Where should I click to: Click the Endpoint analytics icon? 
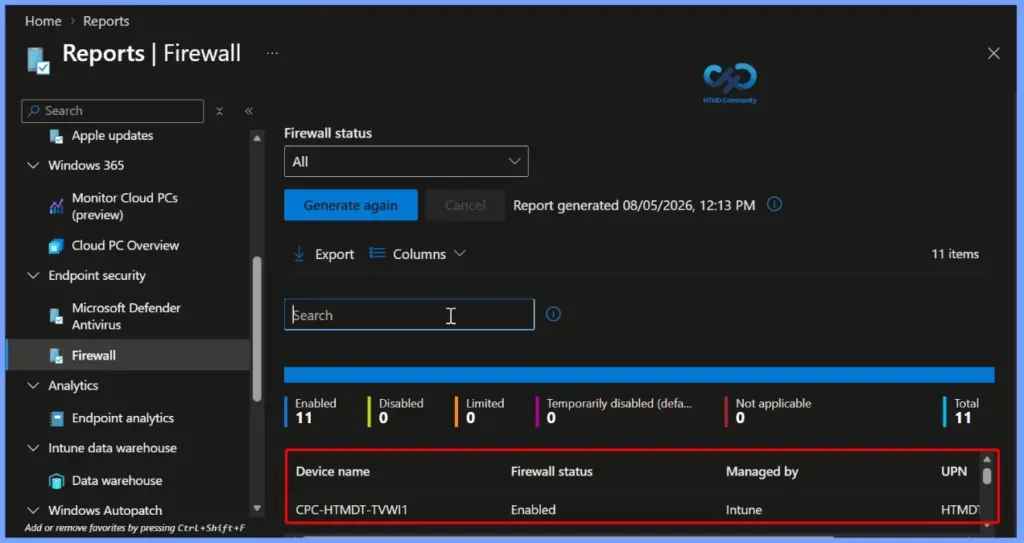click(x=57, y=418)
